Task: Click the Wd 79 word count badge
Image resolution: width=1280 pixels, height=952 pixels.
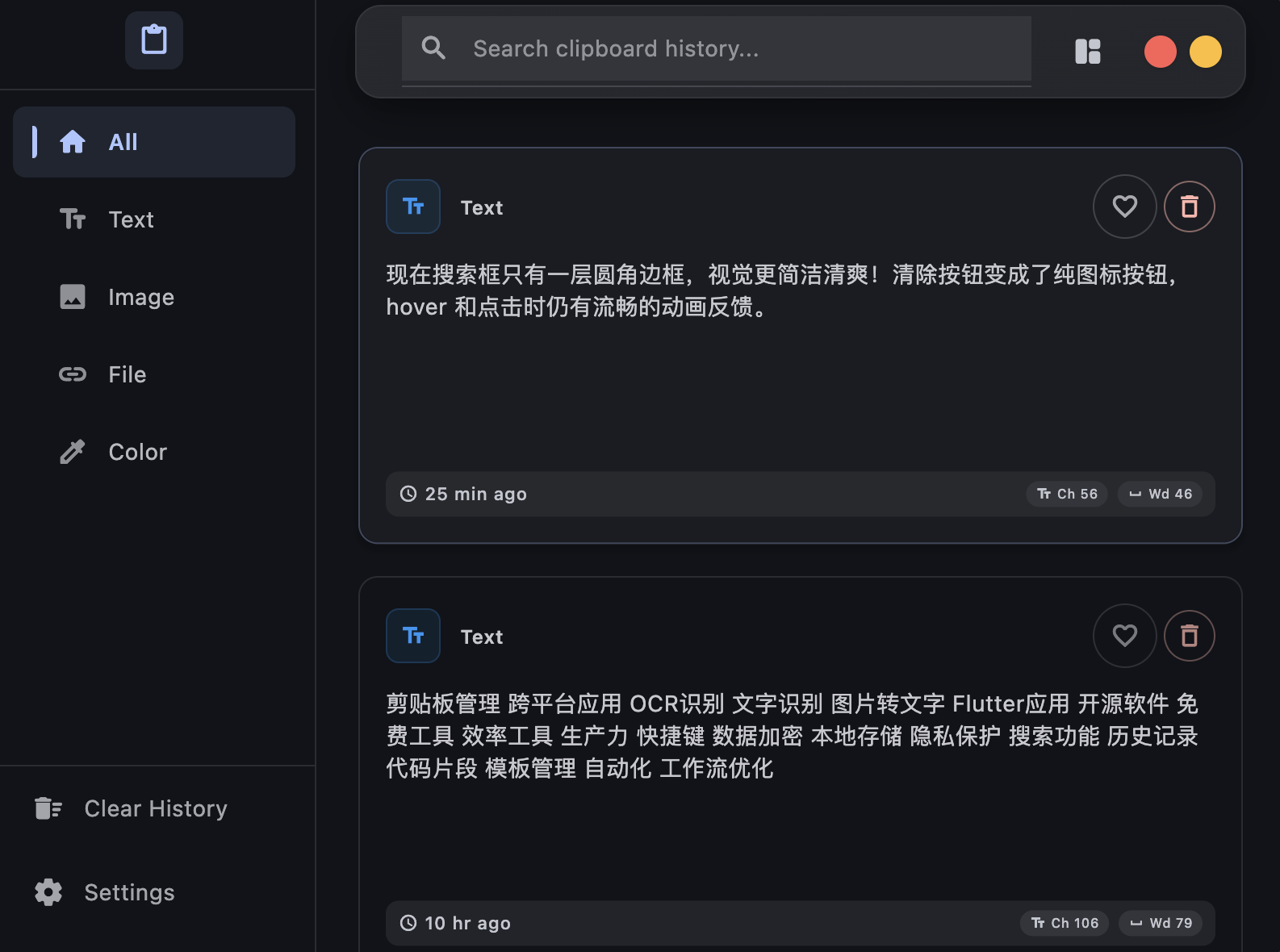Action: 1161,923
